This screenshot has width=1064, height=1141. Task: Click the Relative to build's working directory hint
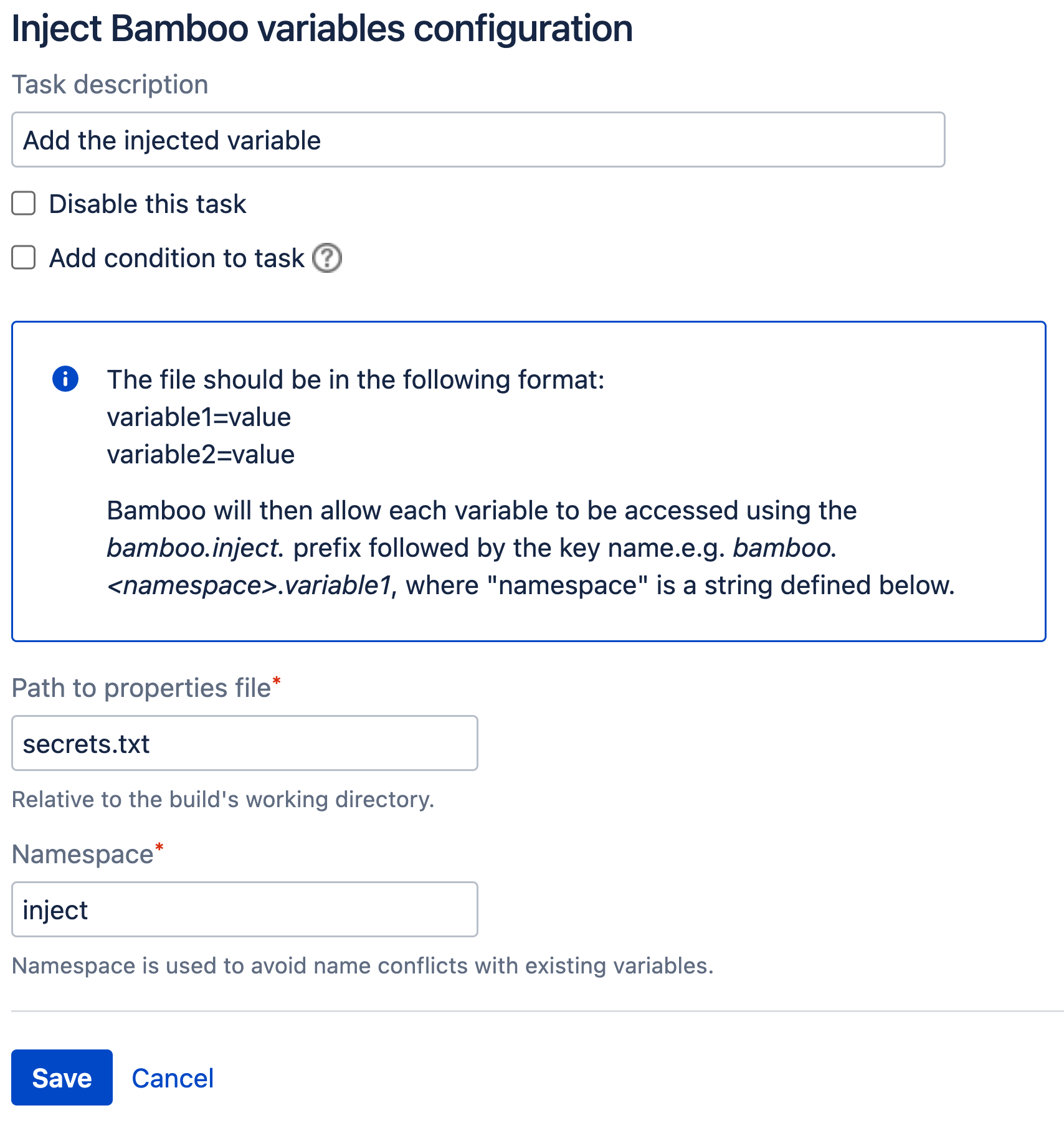coord(223,799)
